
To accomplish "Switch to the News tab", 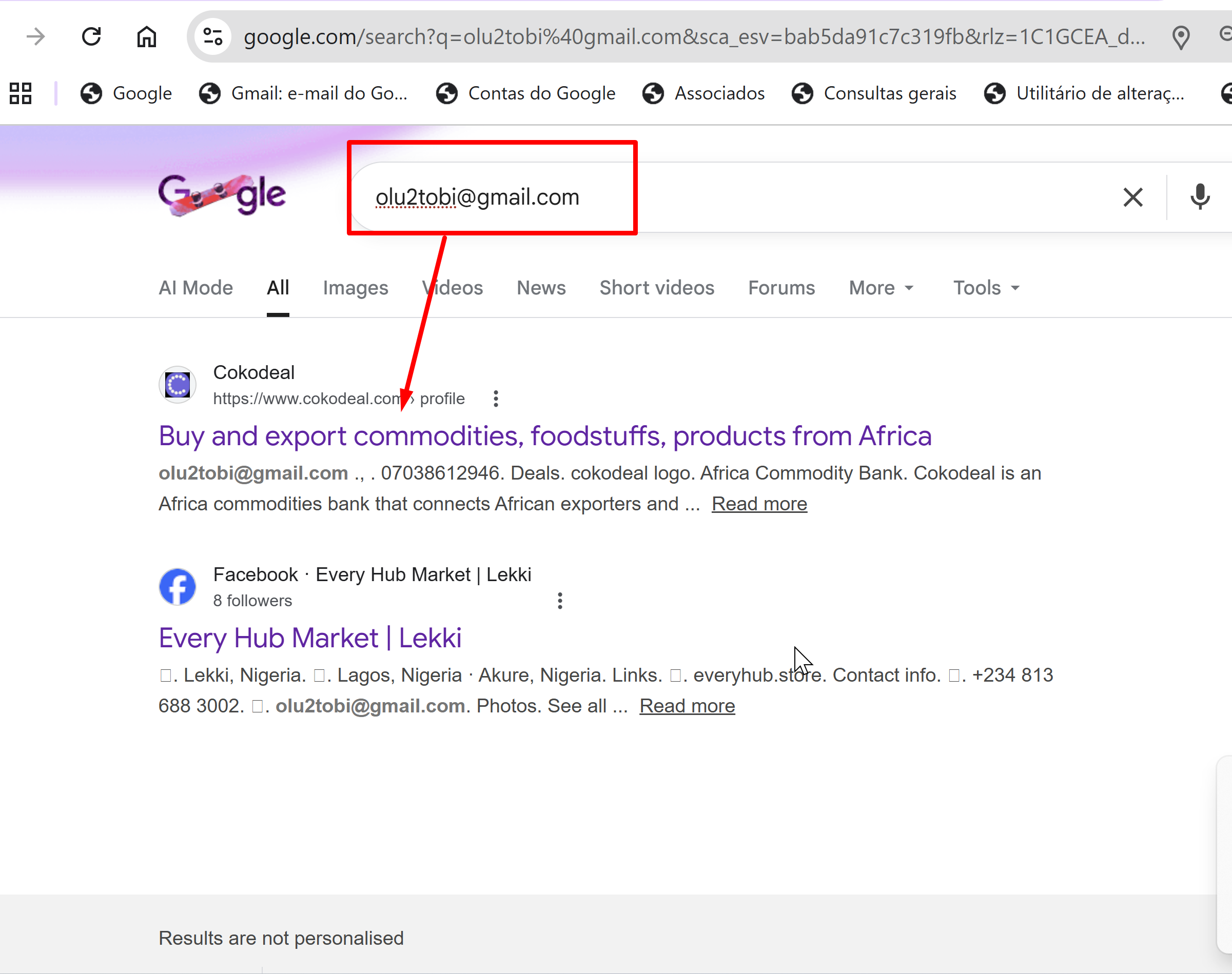I will tap(541, 288).
